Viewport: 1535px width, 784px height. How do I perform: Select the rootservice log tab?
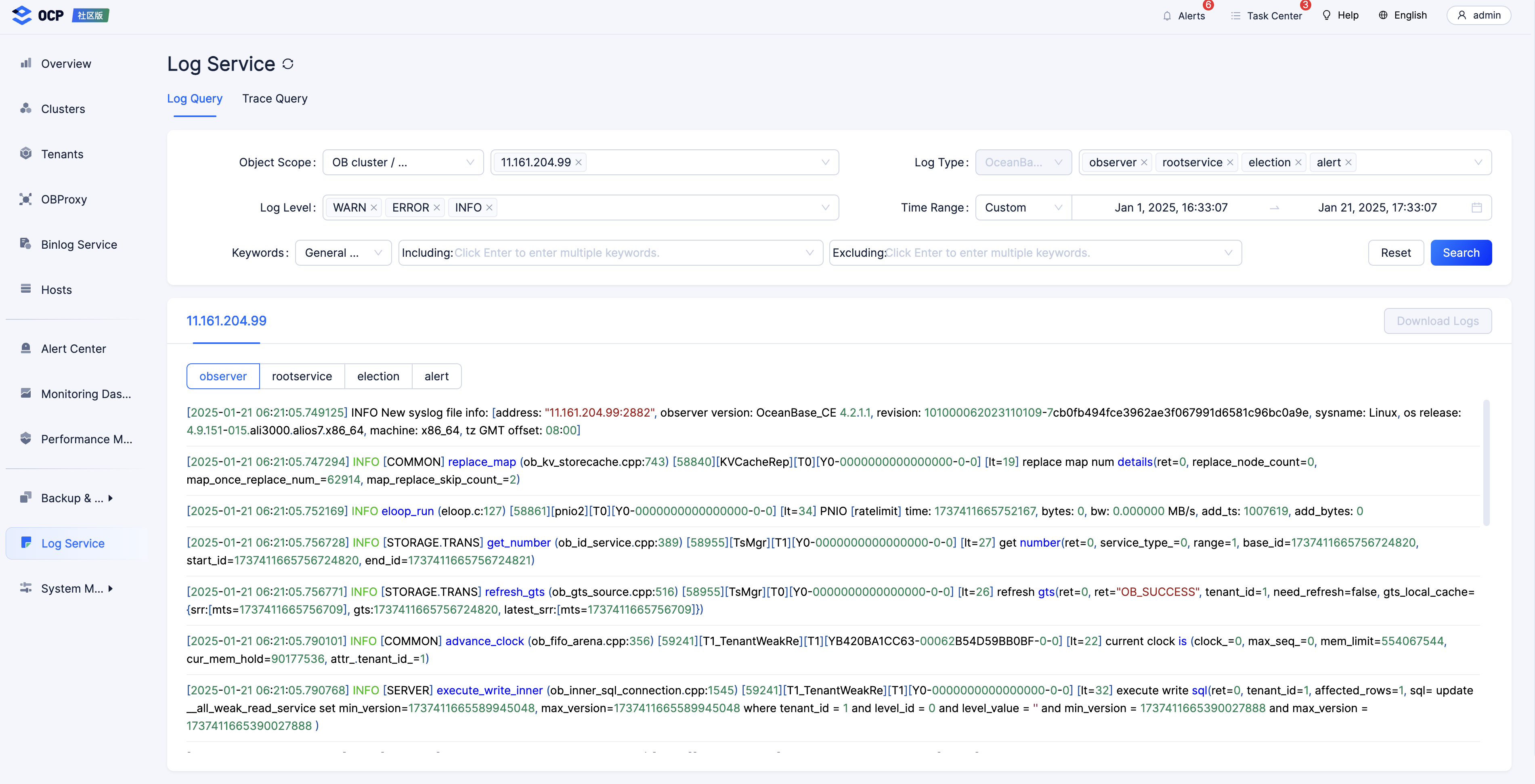[x=302, y=377]
